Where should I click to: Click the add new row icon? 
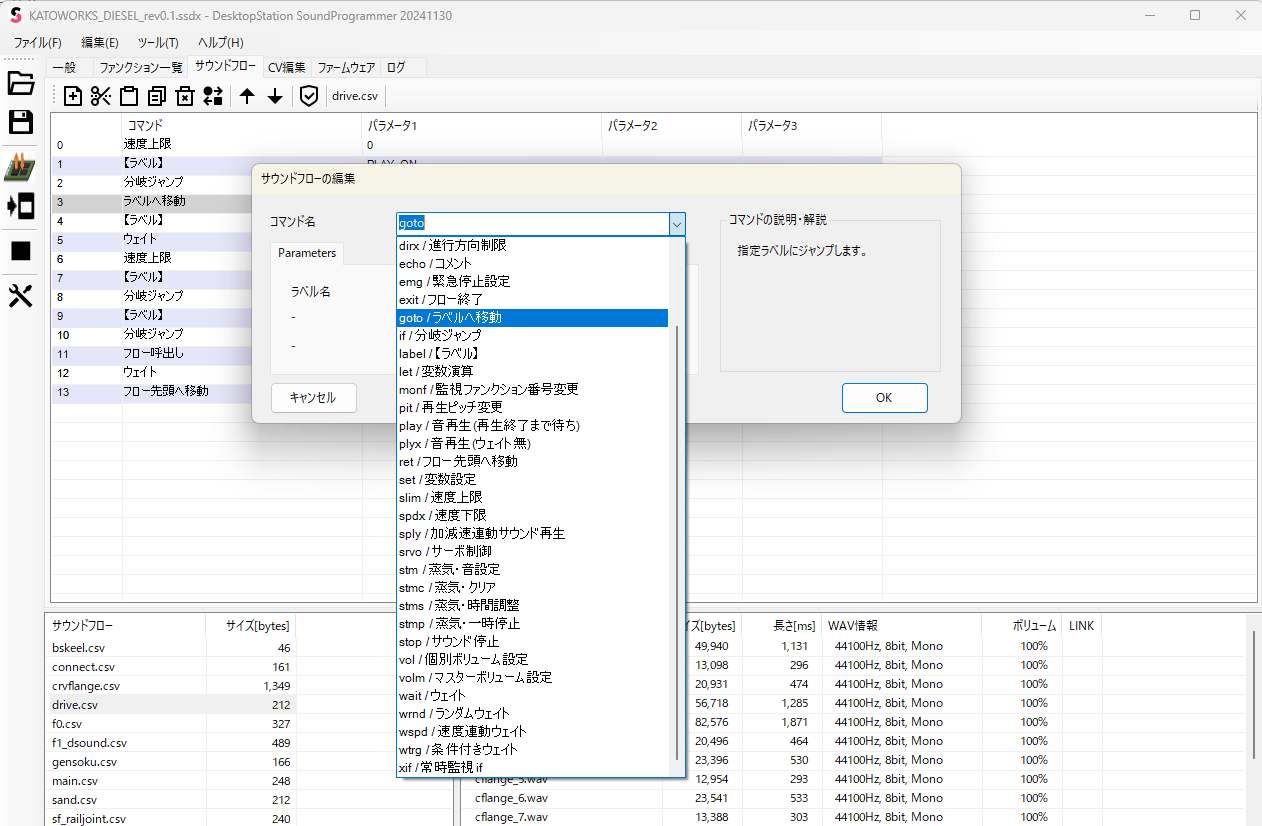[x=73, y=96]
